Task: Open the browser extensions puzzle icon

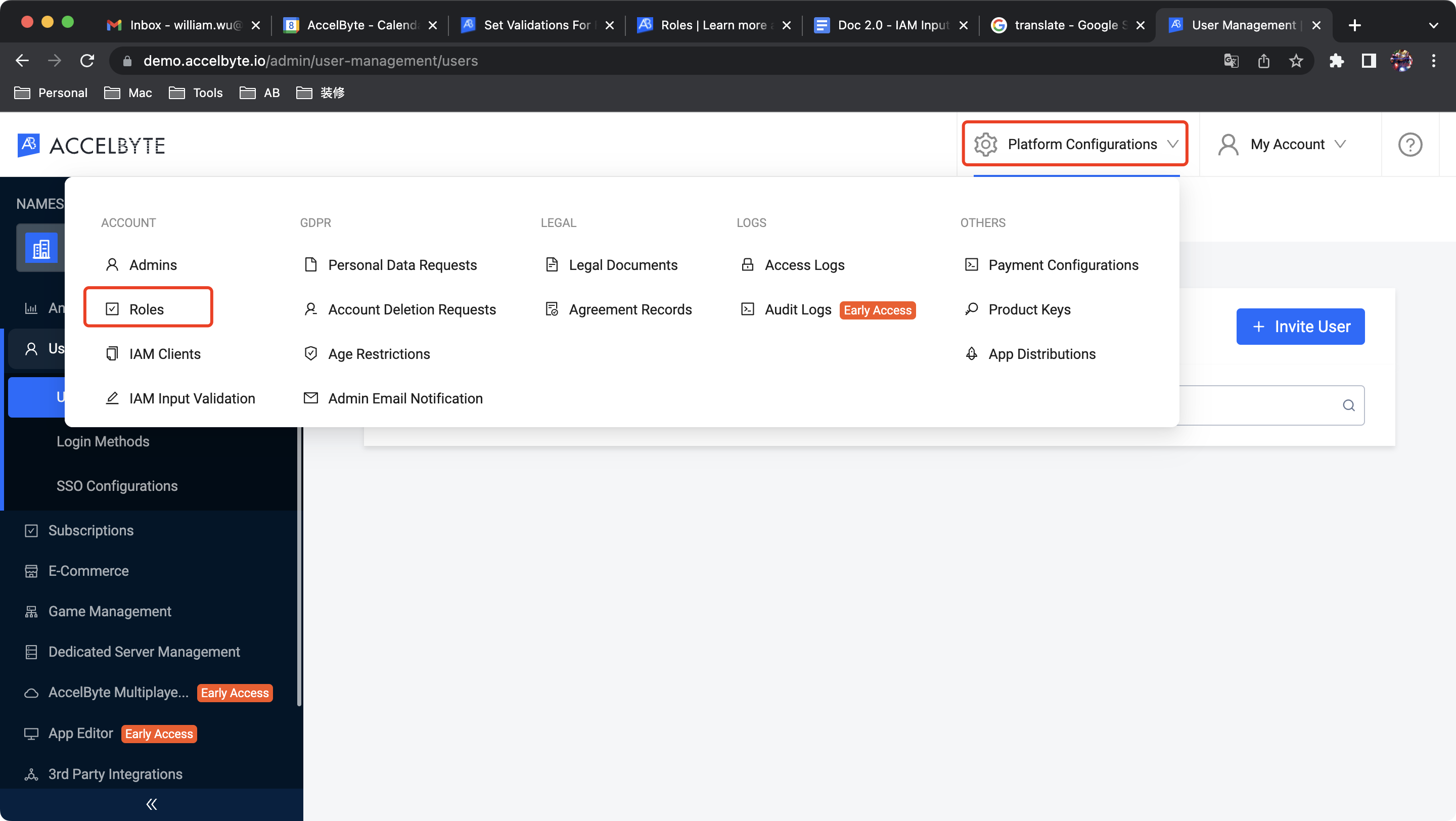Action: tap(1336, 61)
